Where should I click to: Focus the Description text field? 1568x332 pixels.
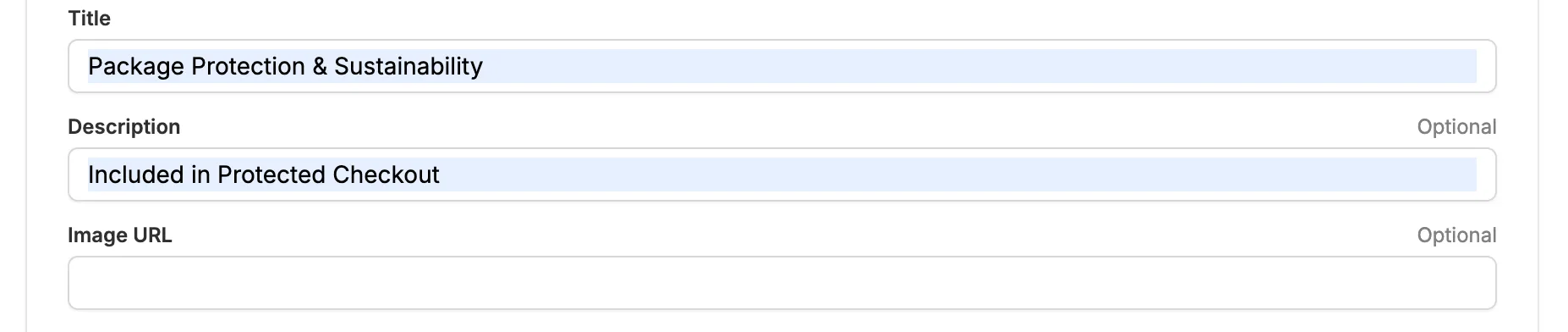click(x=781, y=174)
